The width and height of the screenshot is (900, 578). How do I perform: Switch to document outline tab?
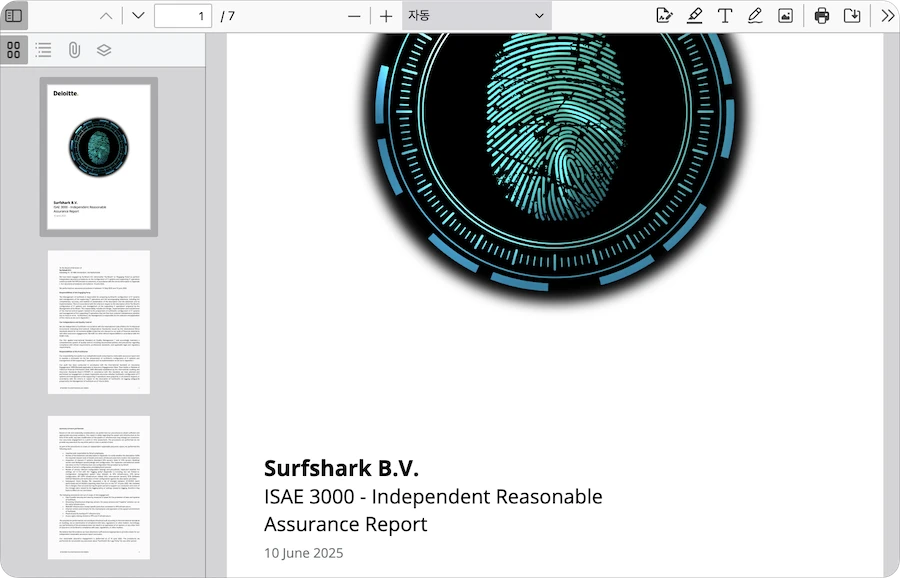point(44,50)
